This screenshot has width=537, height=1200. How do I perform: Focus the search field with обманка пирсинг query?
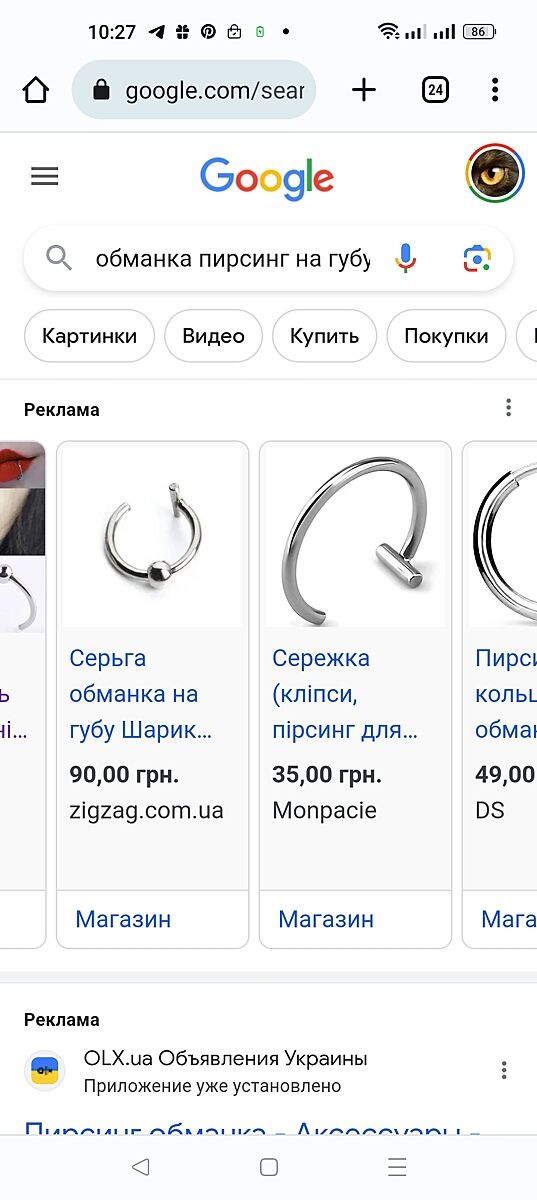pos(233,260)
